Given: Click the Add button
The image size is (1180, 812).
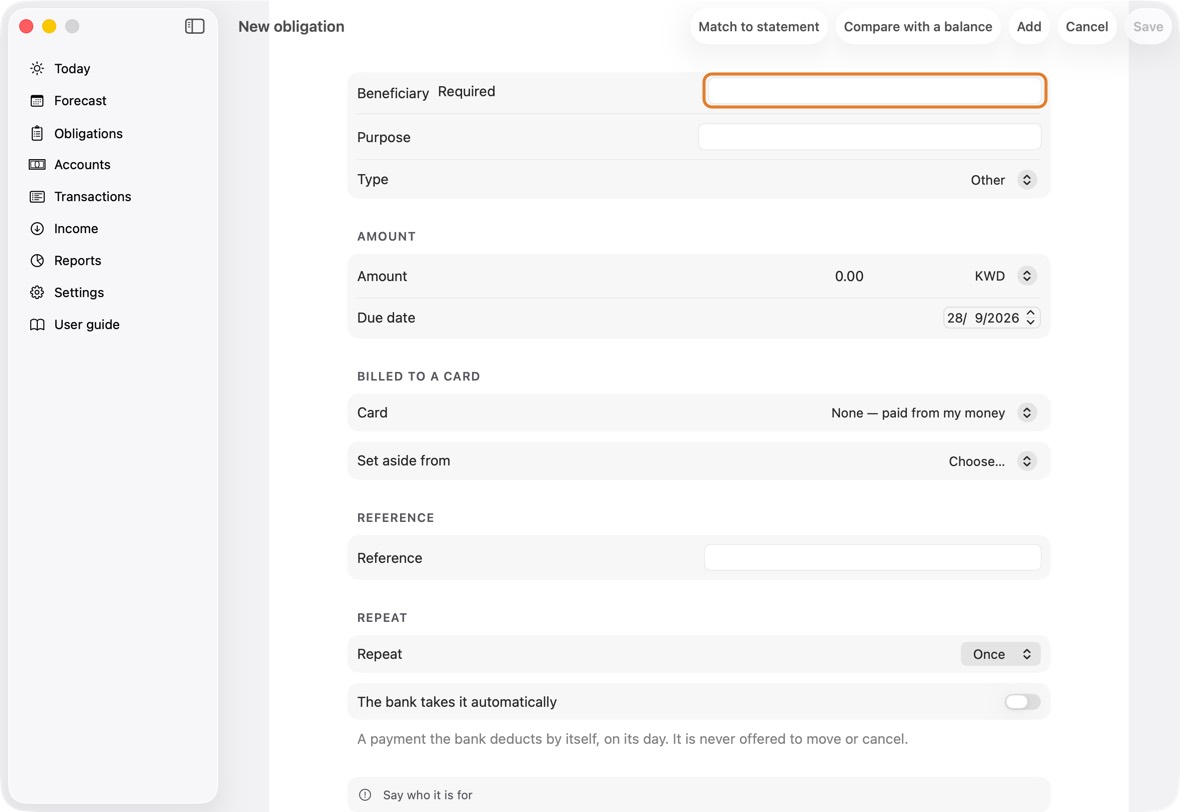Looking at the screenshot, I should coord(1029,26).
